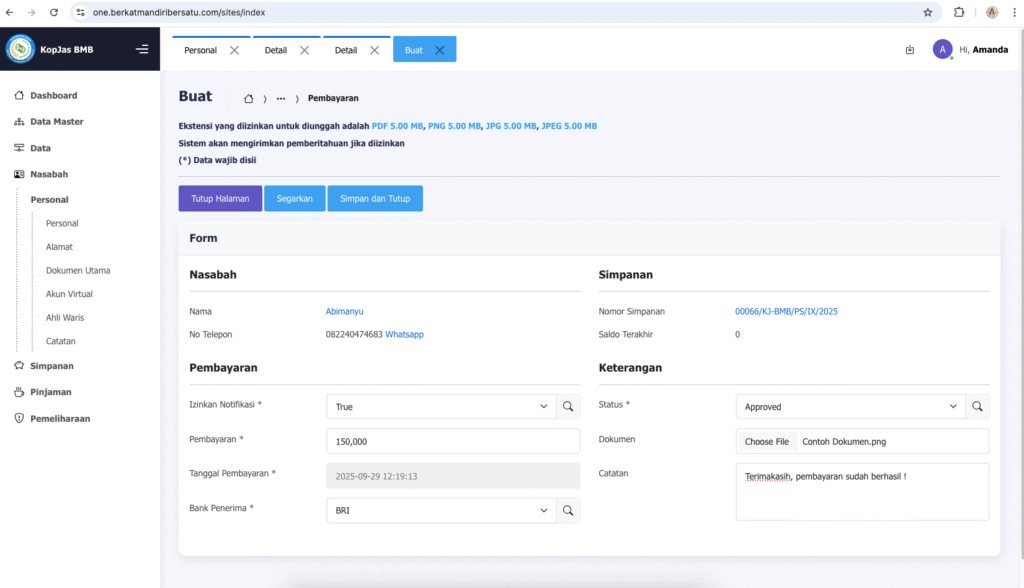This screenshot has height=588, width=1024.
Task: Switch to the Personal tab
Action: (200, 50)
